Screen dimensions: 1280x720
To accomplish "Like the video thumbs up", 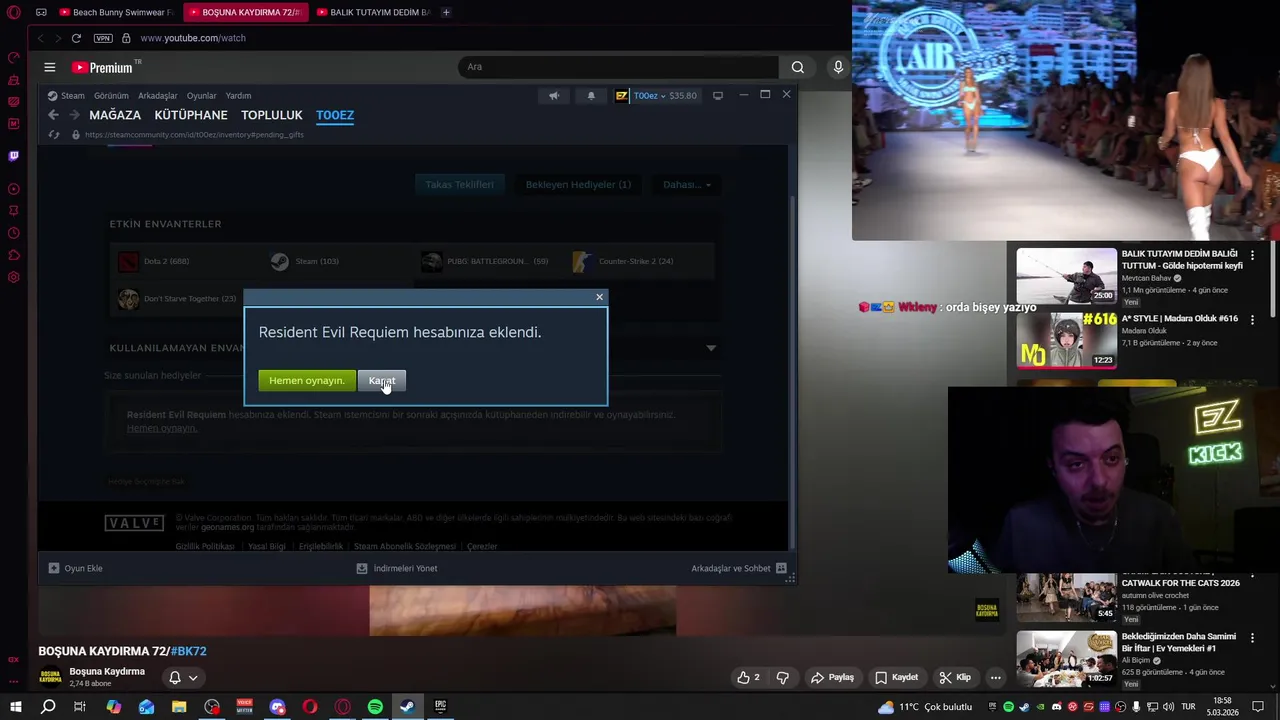I will click(748, 677).
